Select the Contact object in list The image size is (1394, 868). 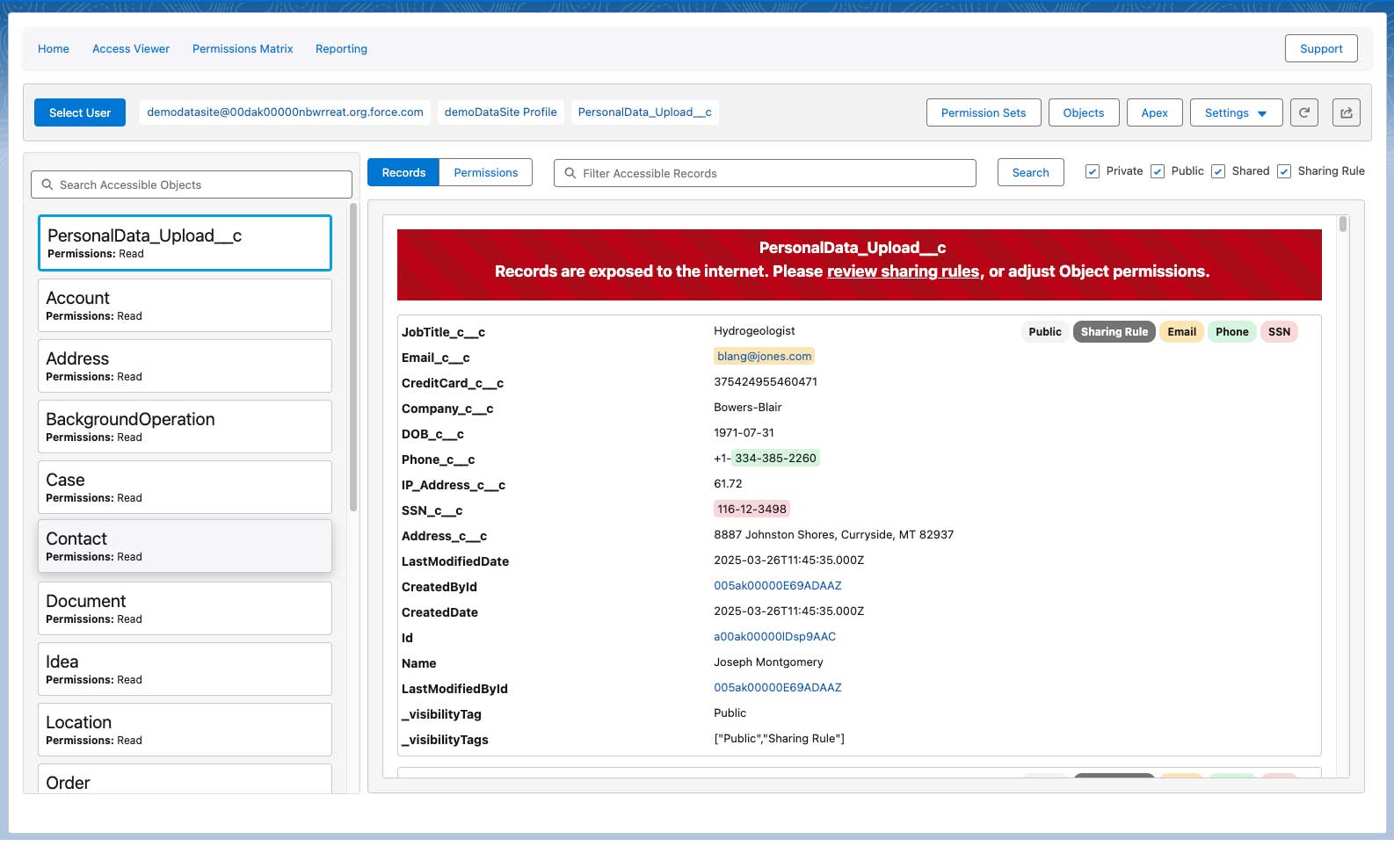(185, 546)
